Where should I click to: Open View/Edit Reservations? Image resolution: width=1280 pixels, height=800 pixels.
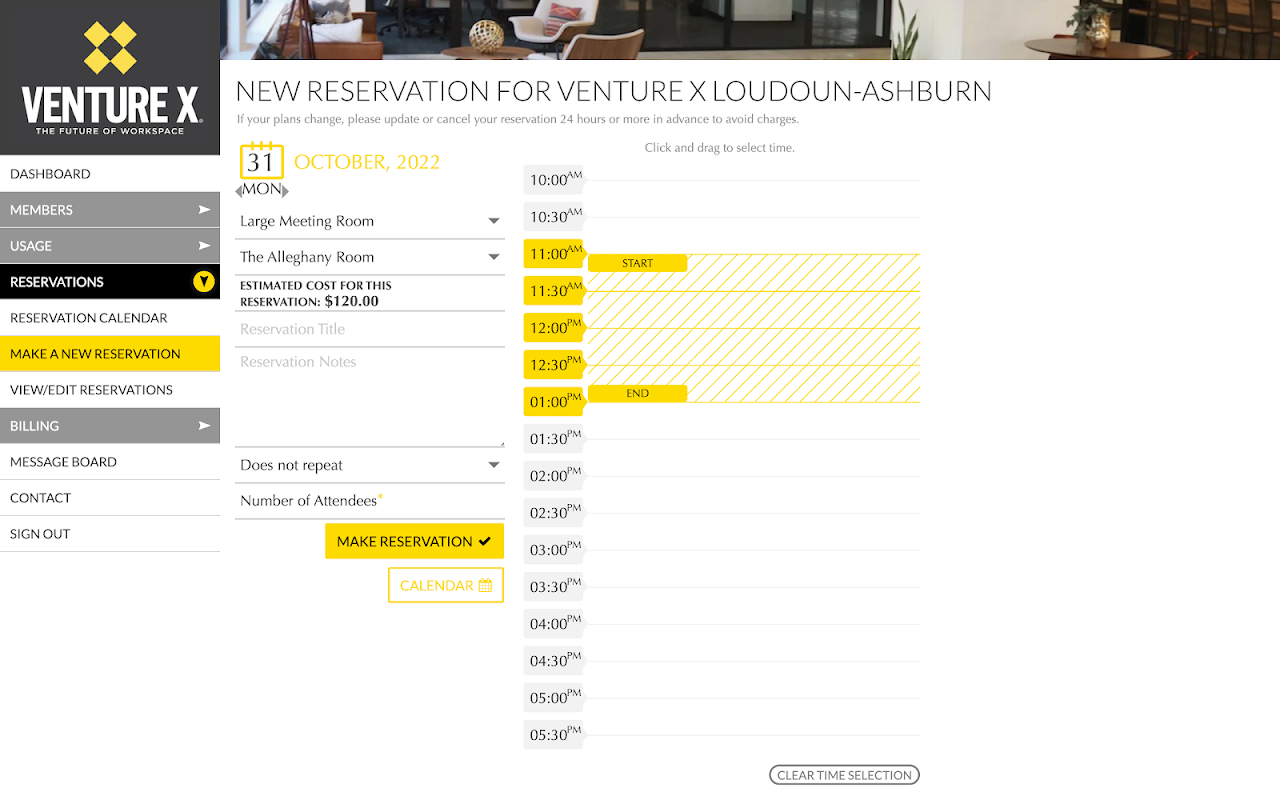[110, 390]
